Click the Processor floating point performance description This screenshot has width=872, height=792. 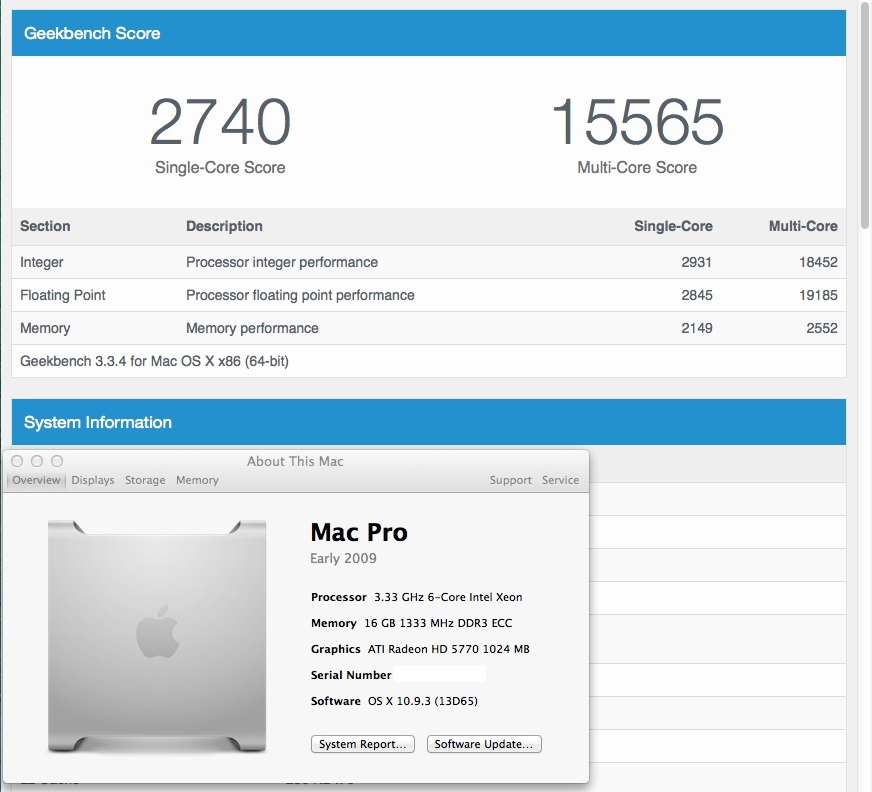tap(300, 295)
